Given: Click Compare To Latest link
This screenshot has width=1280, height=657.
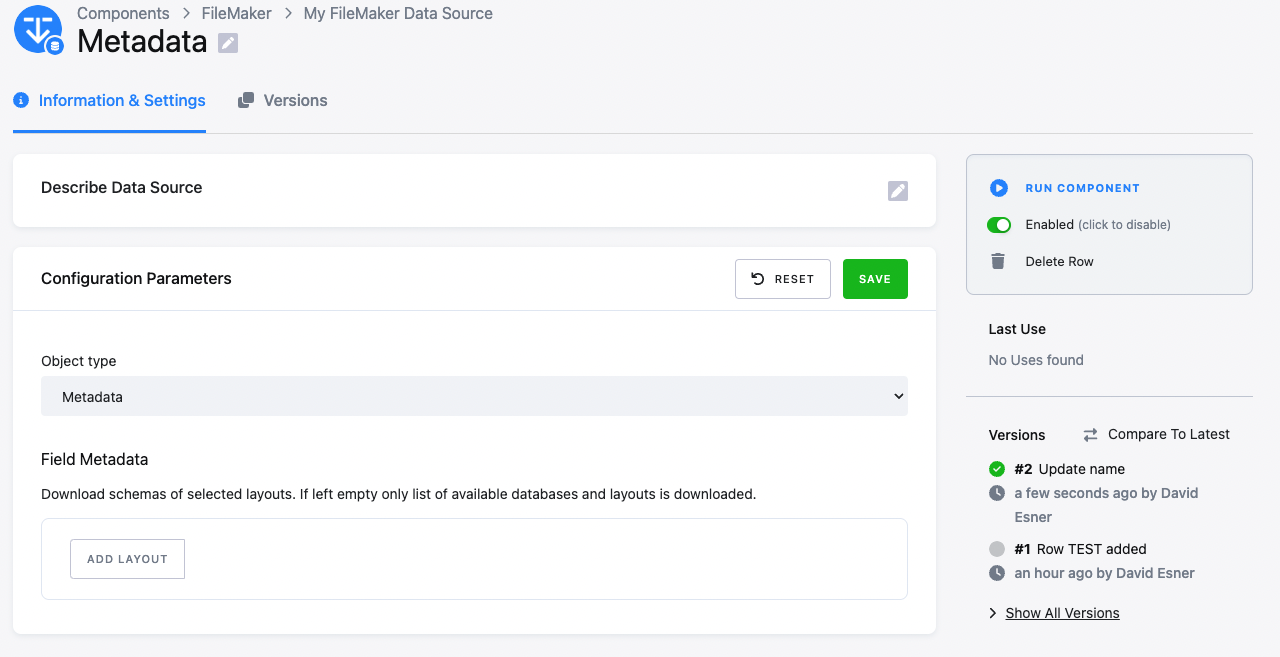Looking at the screenshot, I should [1169, 434].
